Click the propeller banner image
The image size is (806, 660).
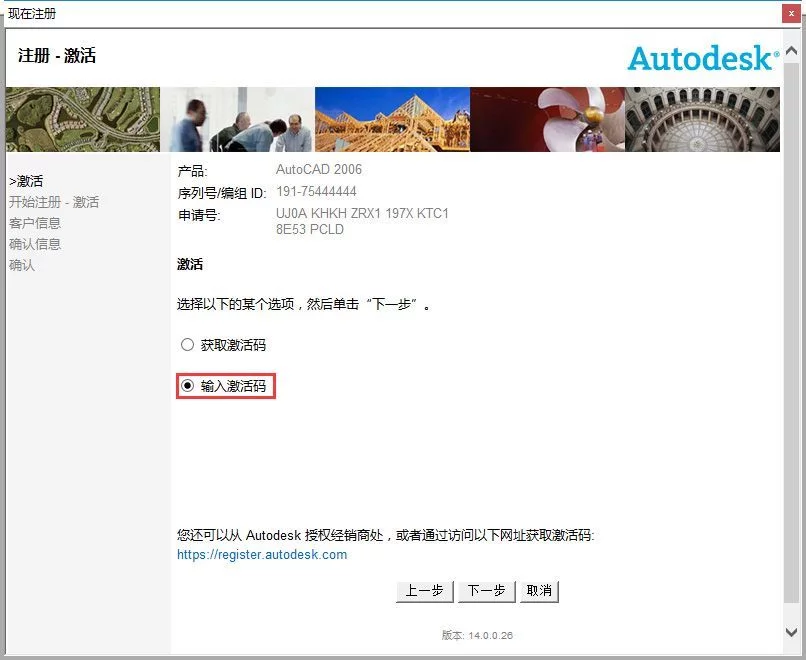pos(548,119)
